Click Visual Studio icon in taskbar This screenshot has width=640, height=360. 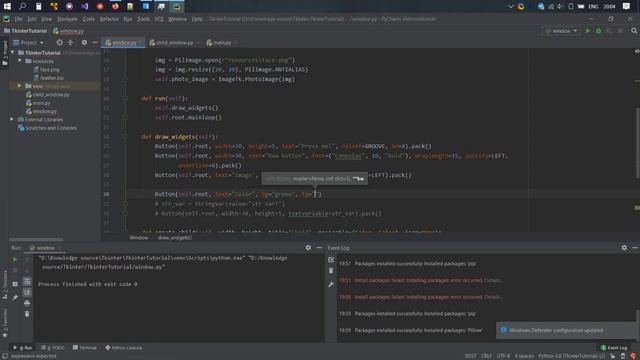[x=84, y=6]
